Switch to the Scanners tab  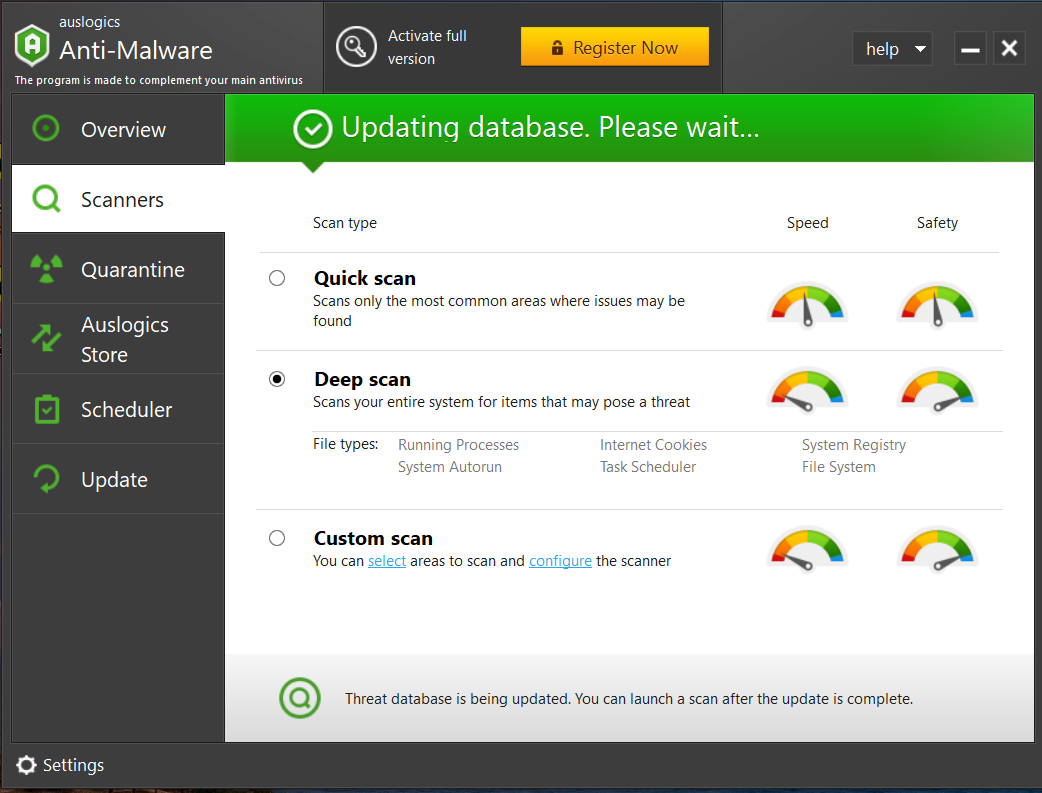tap(118, 199)
